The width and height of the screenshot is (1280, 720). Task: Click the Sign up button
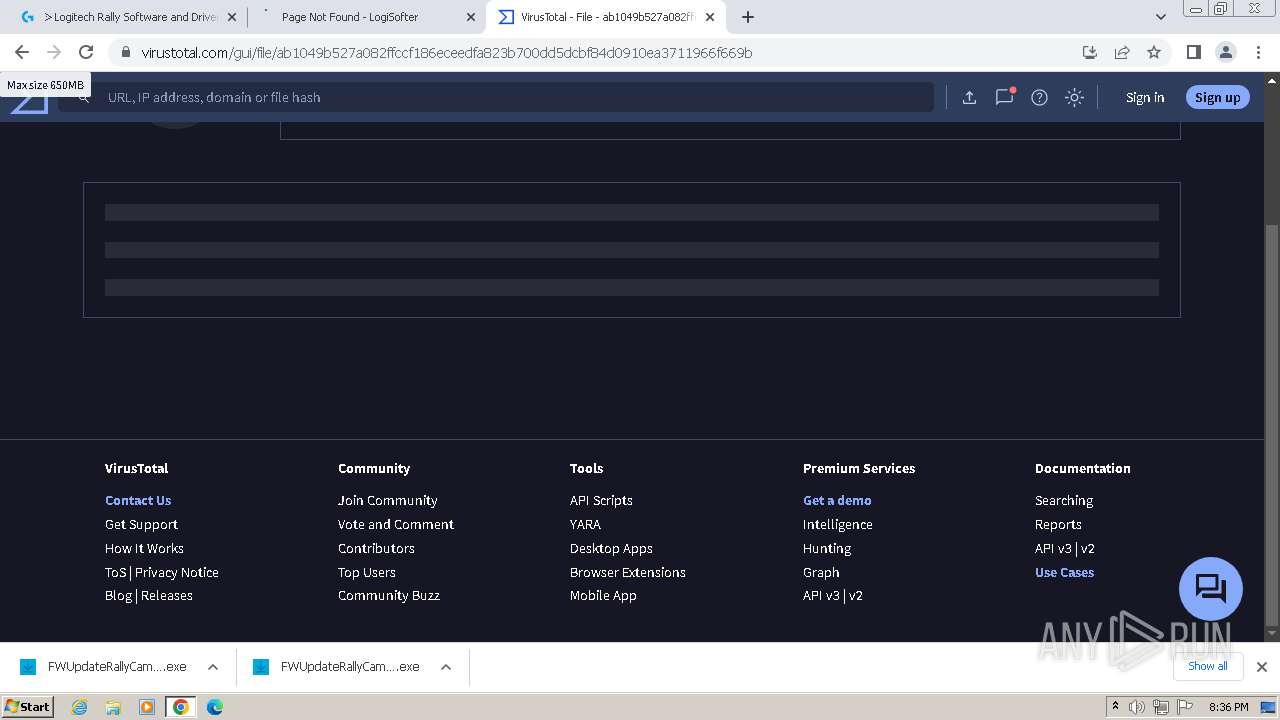tap(1217, 97)
